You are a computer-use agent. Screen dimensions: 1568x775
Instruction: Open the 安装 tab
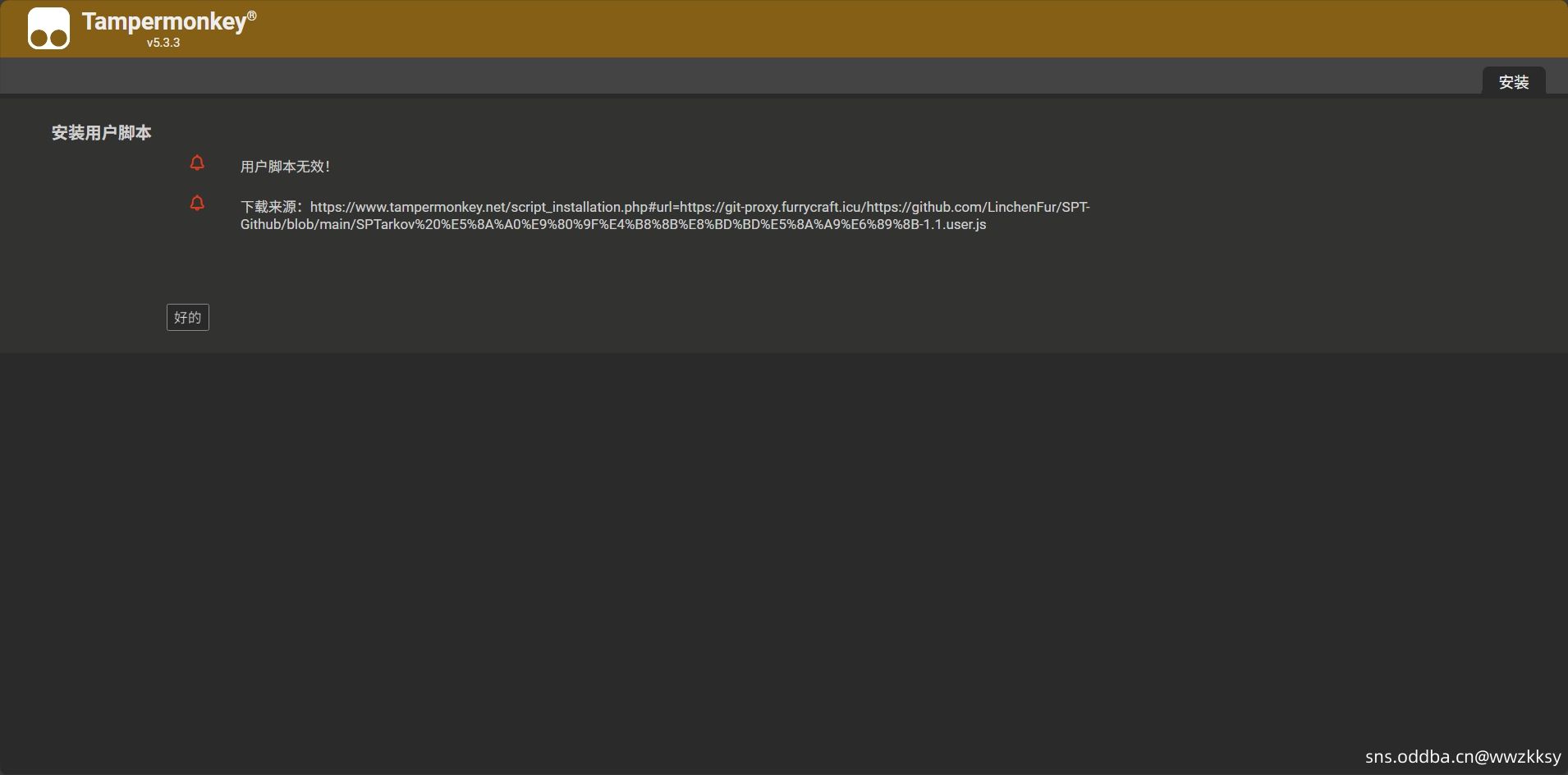coord(1513,81)
